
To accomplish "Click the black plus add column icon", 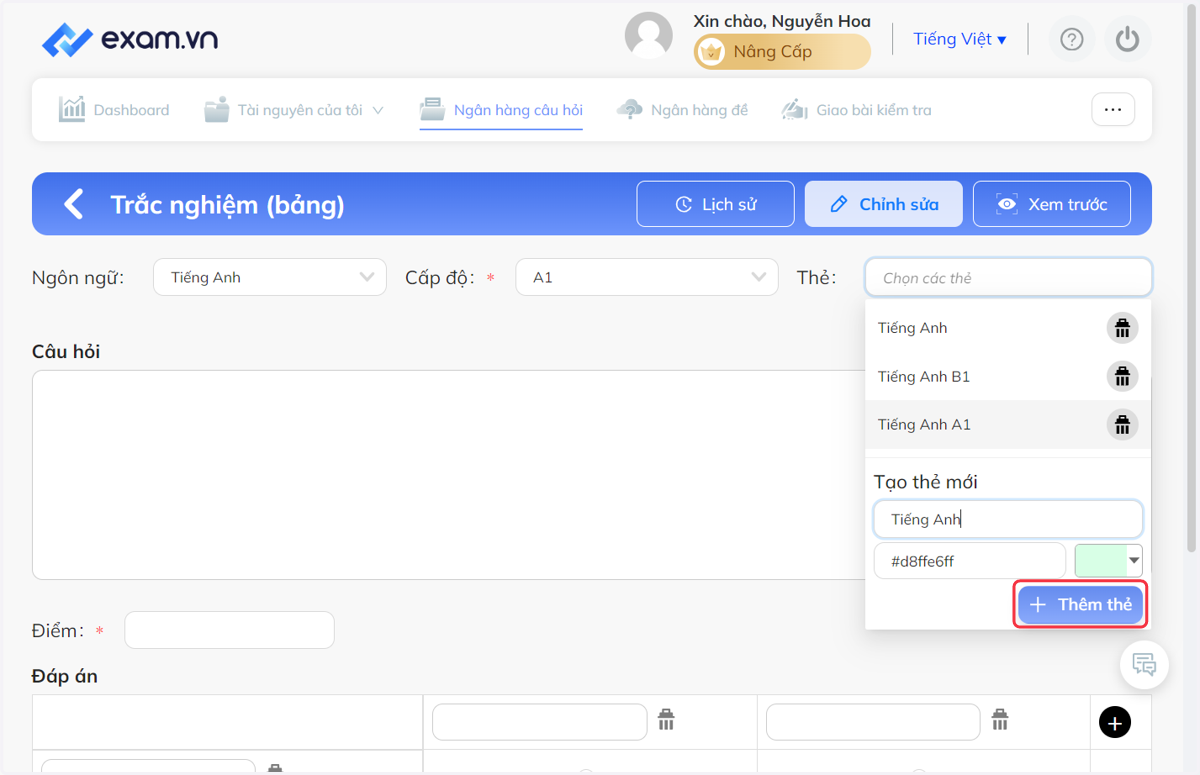I will point(1115,722).
